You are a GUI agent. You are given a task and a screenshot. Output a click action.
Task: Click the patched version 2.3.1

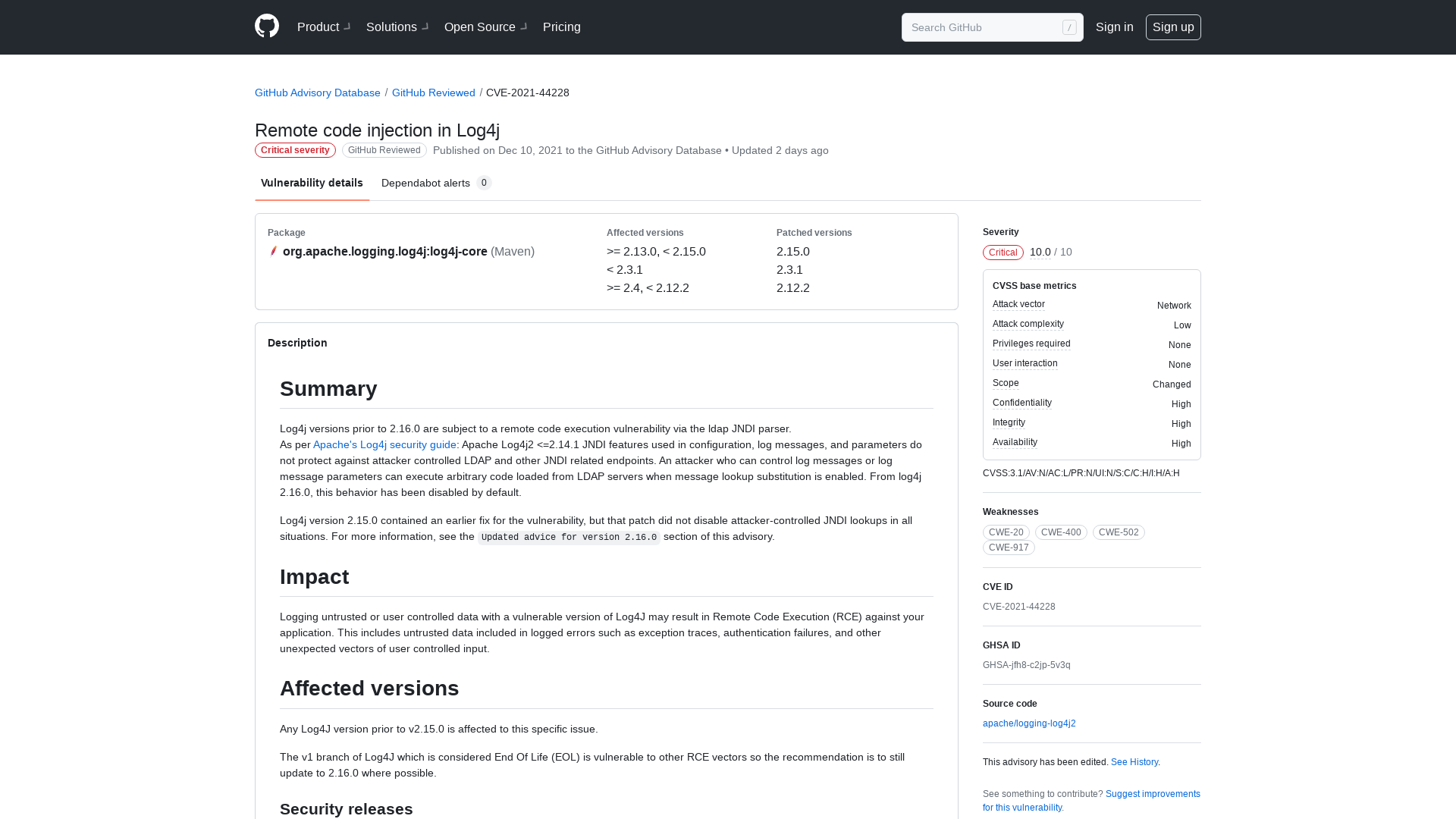pos(789,269)
